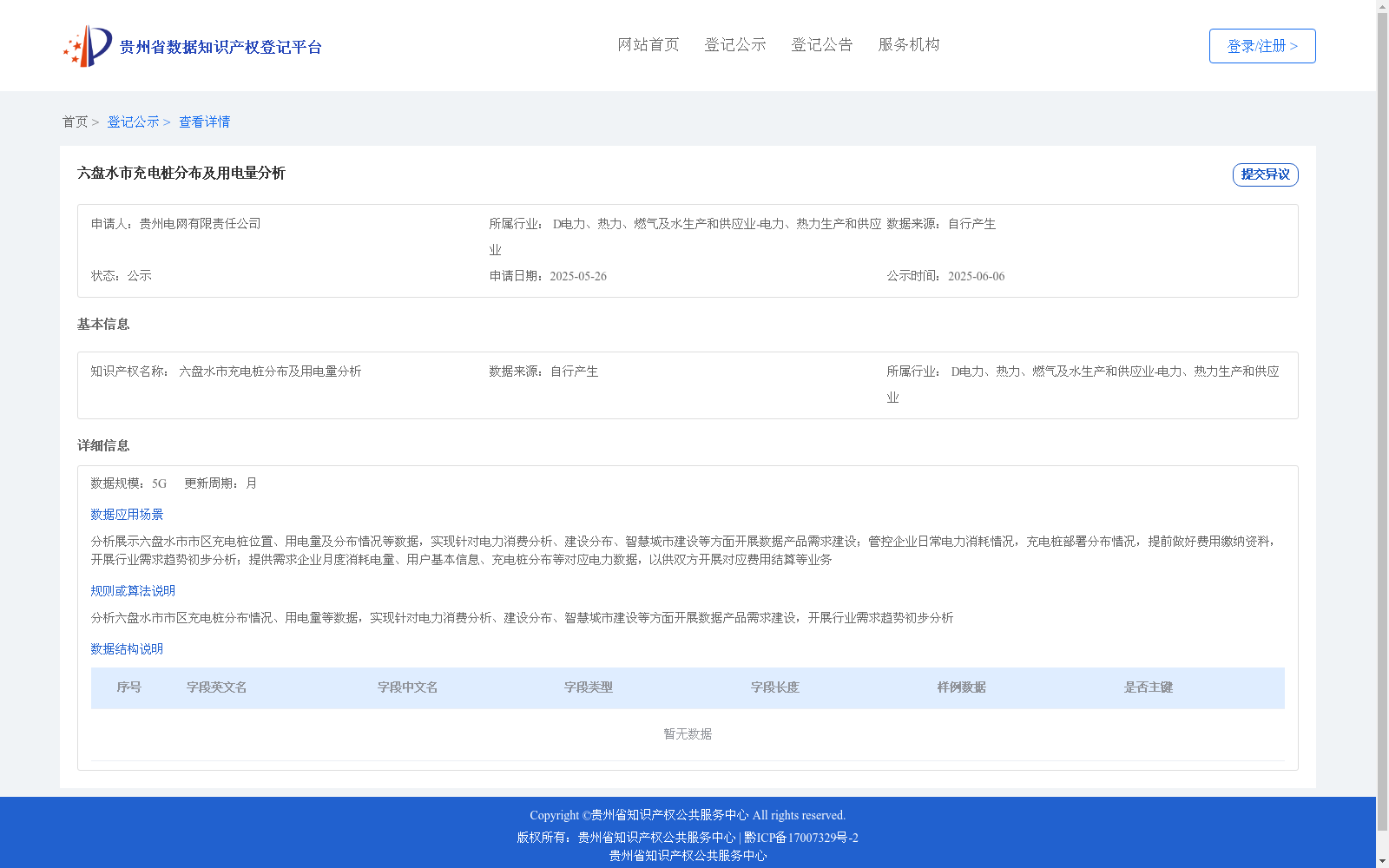Viewport: 1389px width, 868px height.
Task: Click the 贵州省数据知识产权登记平台 site title
Action: [x=221, y=47]
